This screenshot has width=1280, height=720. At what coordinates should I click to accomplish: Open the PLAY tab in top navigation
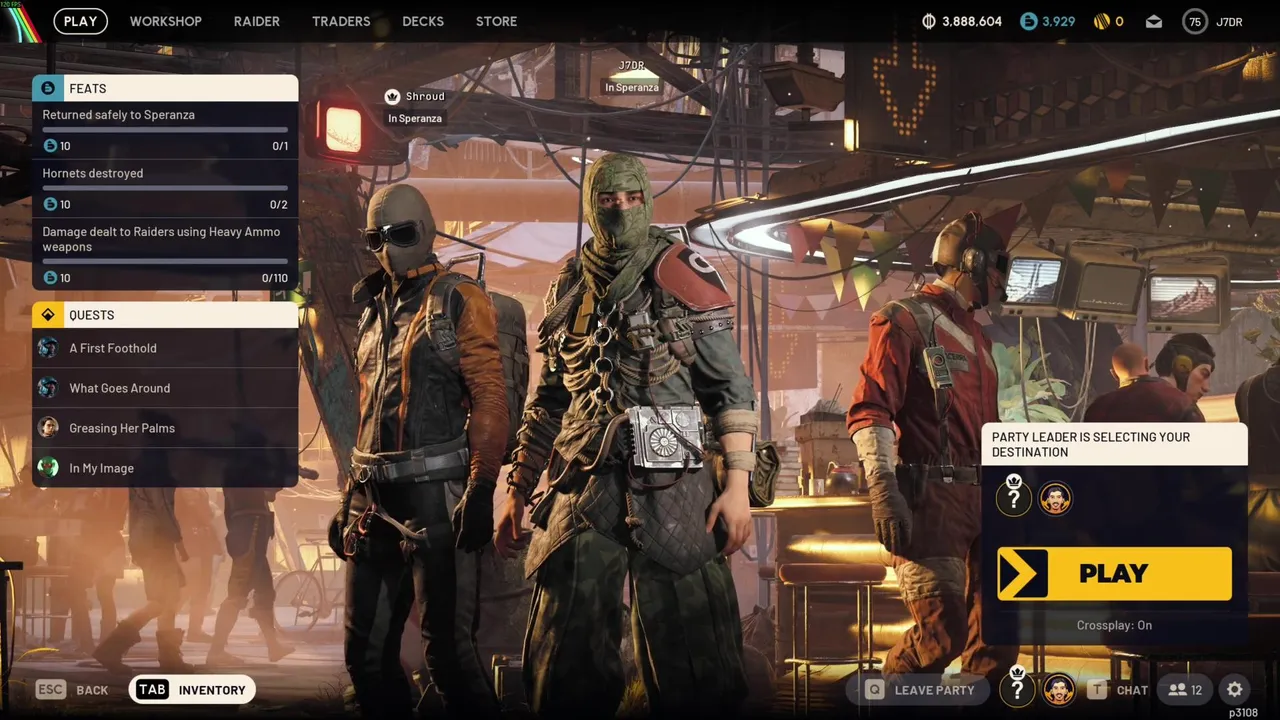click(80, 21)
